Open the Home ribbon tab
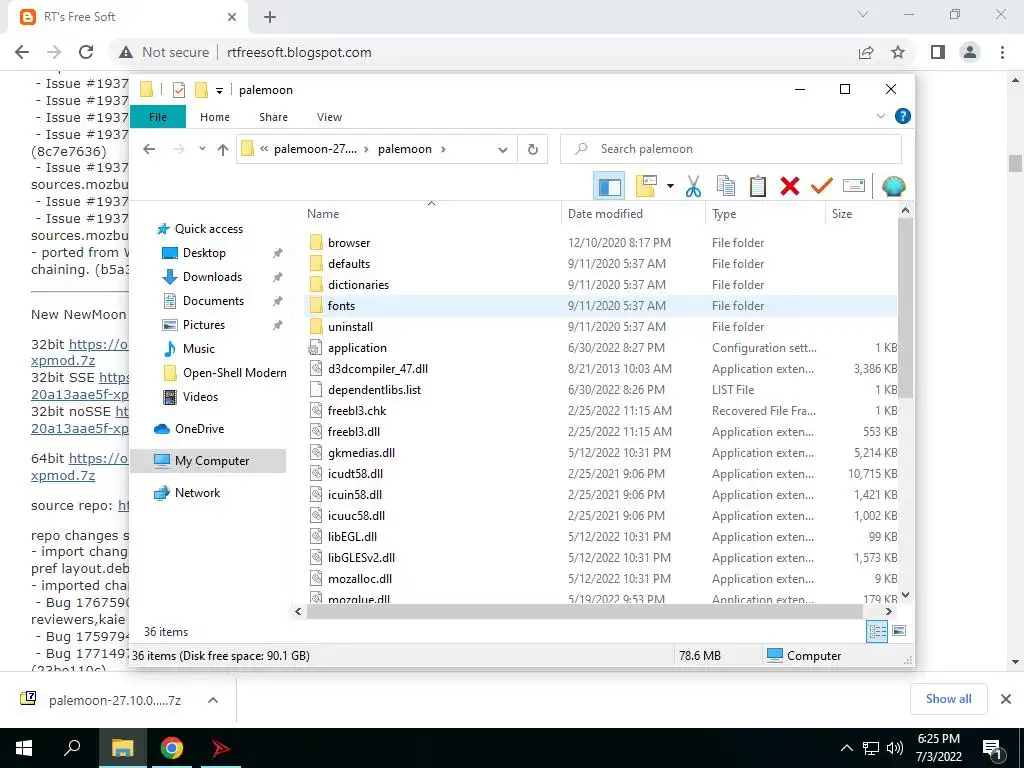1024x768 pixels. (x=215, y=117)
